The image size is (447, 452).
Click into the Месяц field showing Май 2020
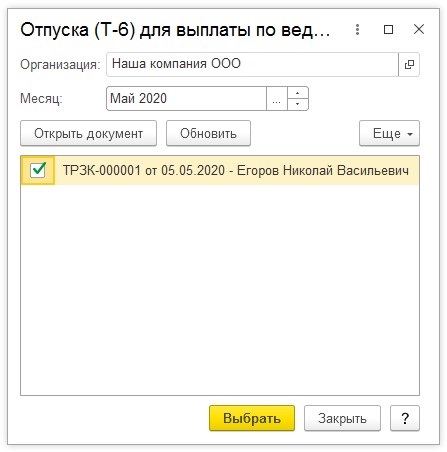coord(186,99)
